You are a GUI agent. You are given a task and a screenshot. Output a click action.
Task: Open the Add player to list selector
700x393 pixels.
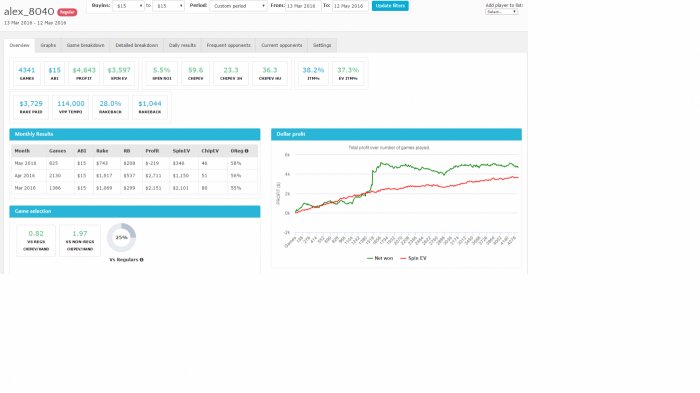click(501, 12)
